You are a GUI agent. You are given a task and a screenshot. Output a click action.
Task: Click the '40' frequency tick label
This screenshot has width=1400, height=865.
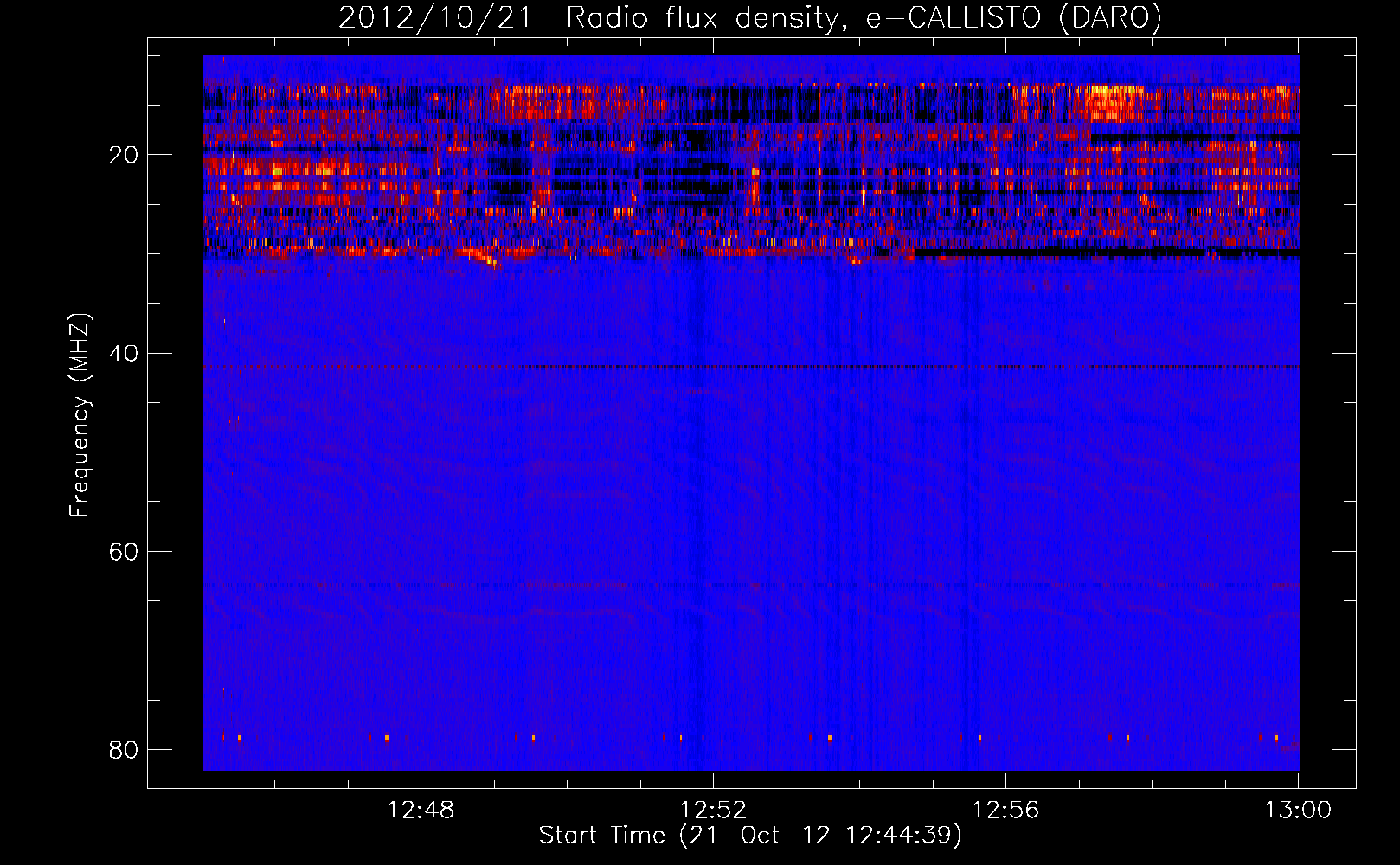(x=124, y=353)
